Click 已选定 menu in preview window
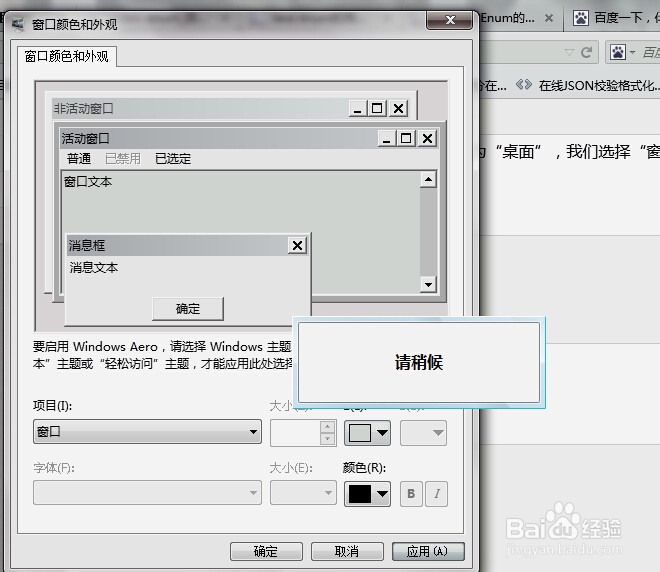The image size is (660, 572). click(x=173, y=159)
